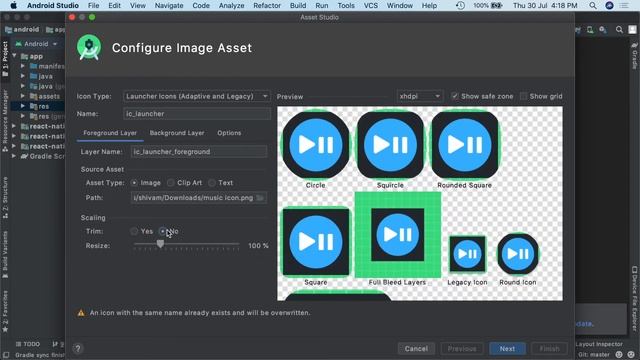The height and width of the screenshot is (360, 640).
Task: Click the Legacy Icon preview
Action: (467, 254)
